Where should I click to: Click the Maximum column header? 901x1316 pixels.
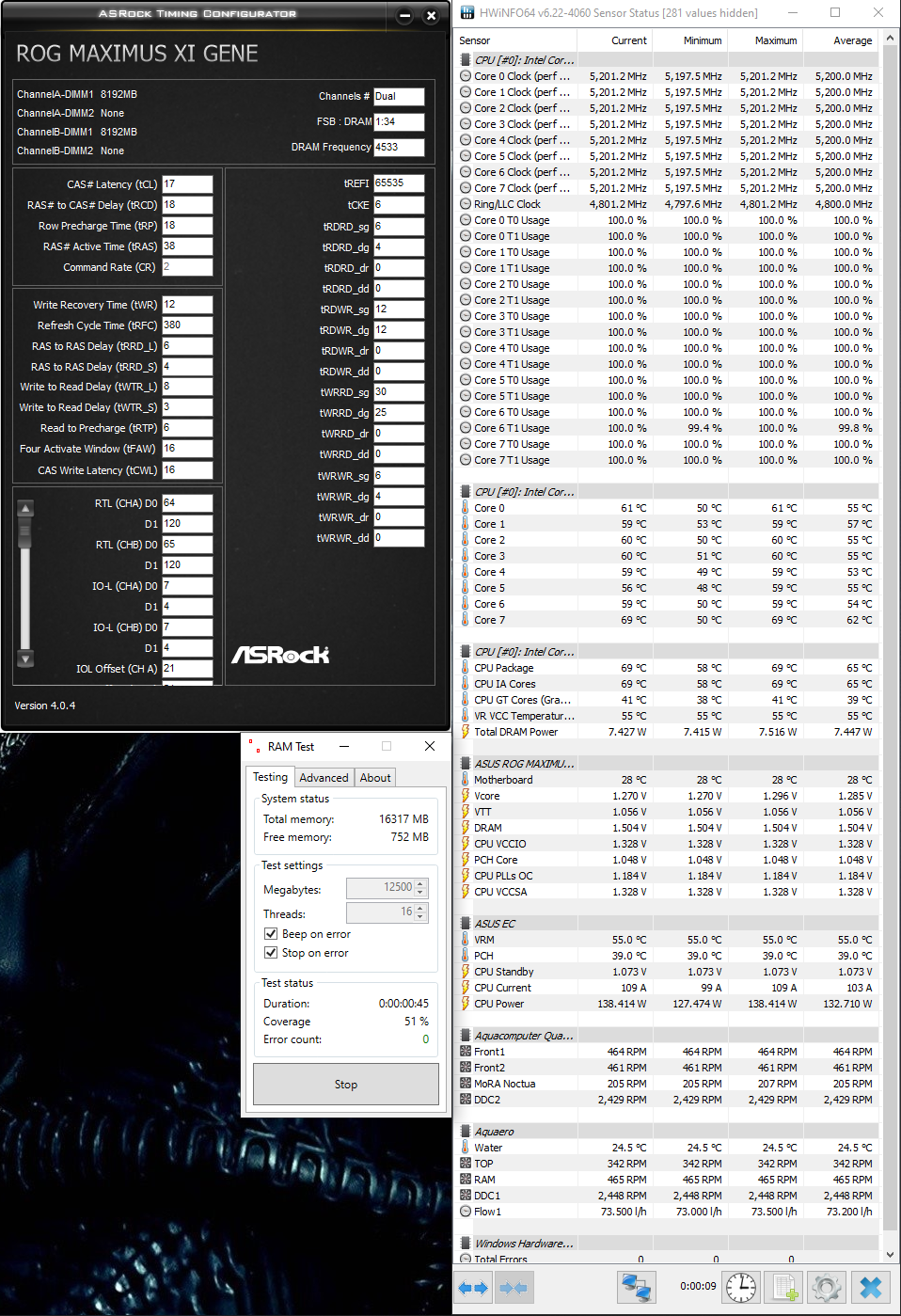coord(765,40)
